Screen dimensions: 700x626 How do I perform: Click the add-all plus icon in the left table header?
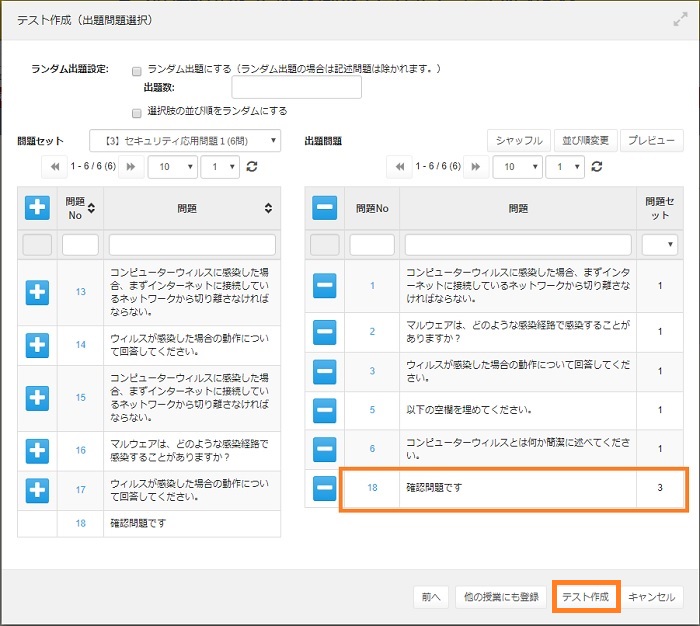37,207
